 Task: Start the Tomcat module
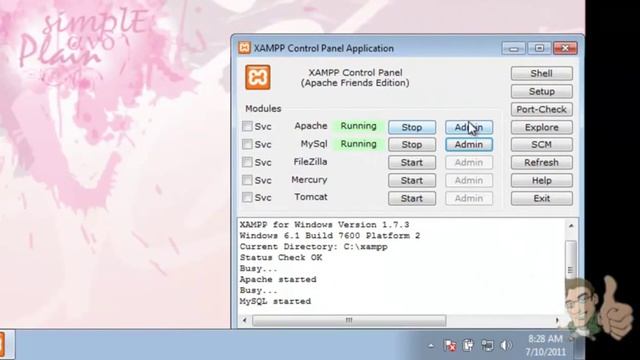[412, 198]
